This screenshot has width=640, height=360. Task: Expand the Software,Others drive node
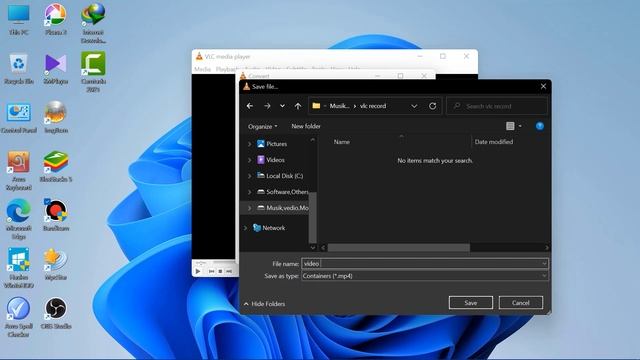click(249, 192)
